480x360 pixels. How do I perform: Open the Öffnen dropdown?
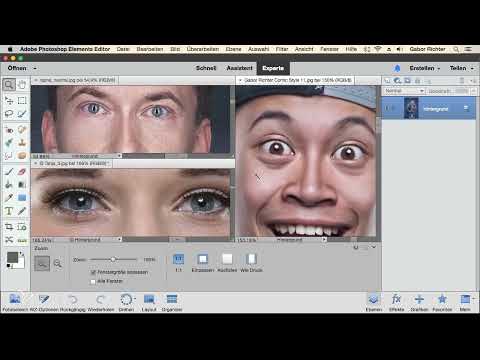point(35,68)
